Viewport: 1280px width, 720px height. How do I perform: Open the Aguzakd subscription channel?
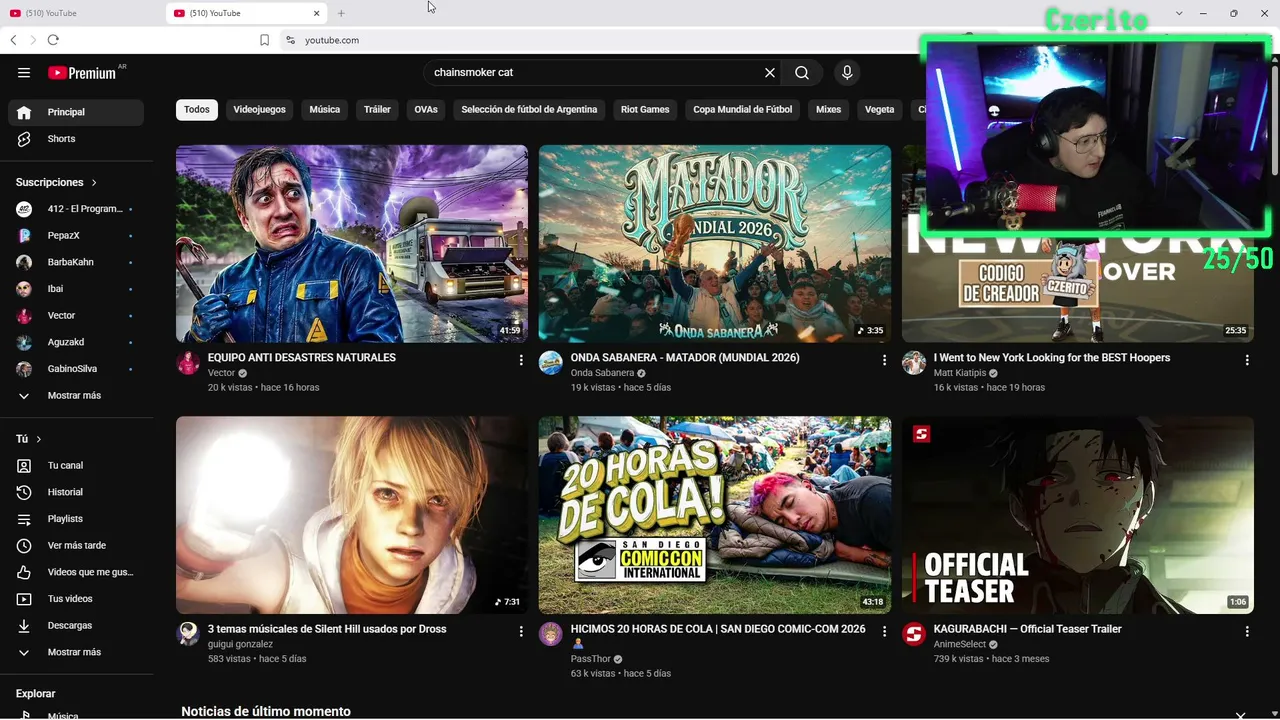tap(76, 342)
